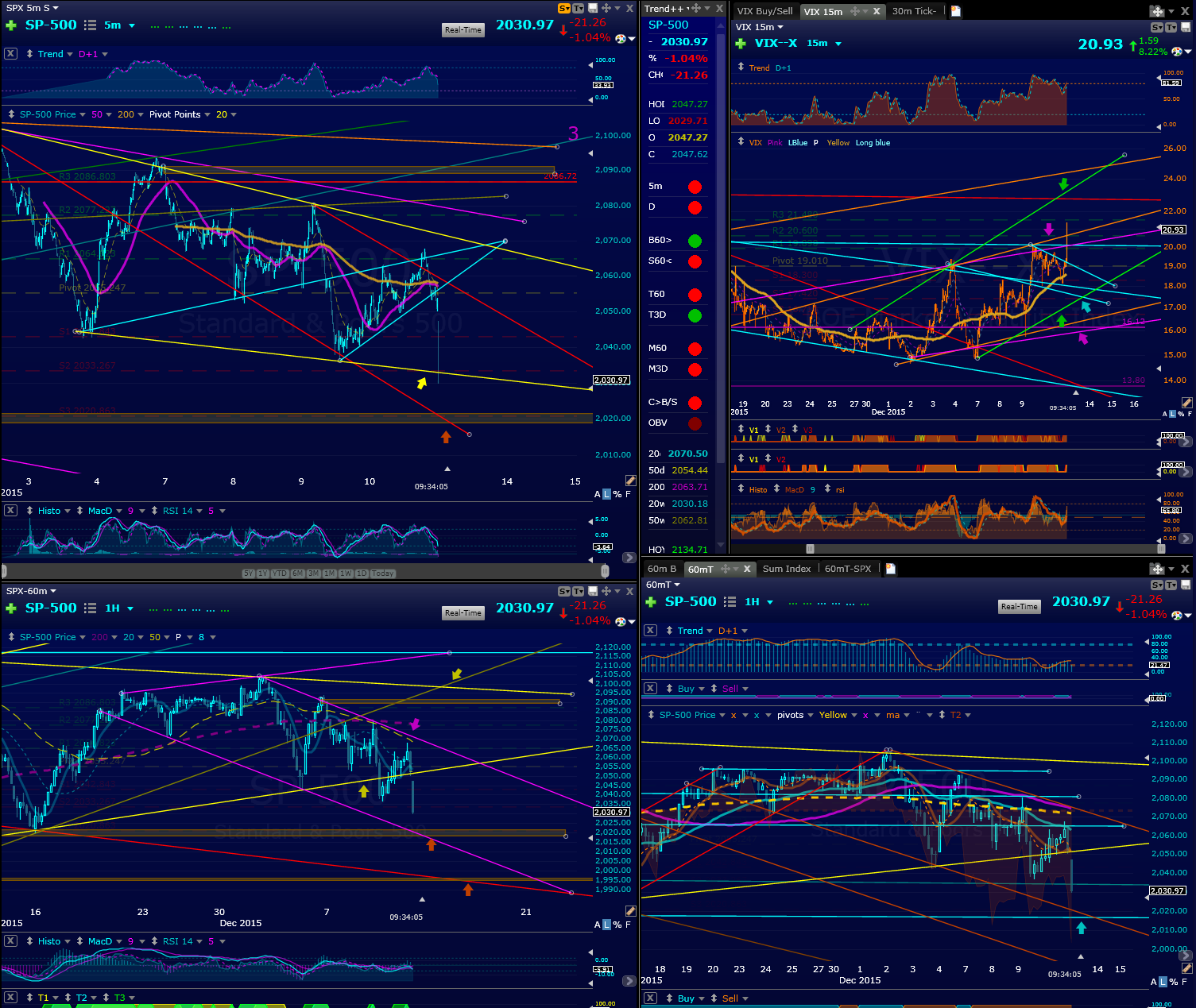Screen dimensions: 1196x1008
Task: Move right handle of SPX 5m range slider
Action: pyautogui.click(x=606, y=570)
